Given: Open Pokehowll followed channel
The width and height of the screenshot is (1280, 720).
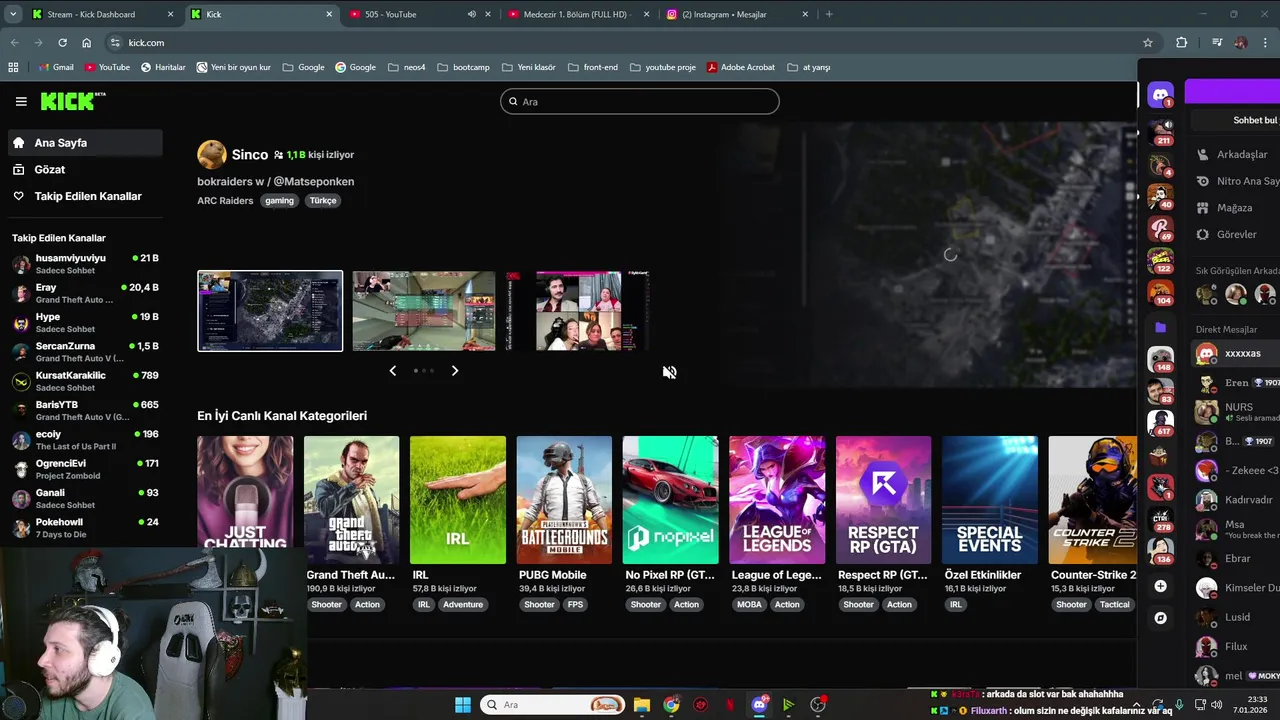Looking at the screenshot, I should point(85,527).
